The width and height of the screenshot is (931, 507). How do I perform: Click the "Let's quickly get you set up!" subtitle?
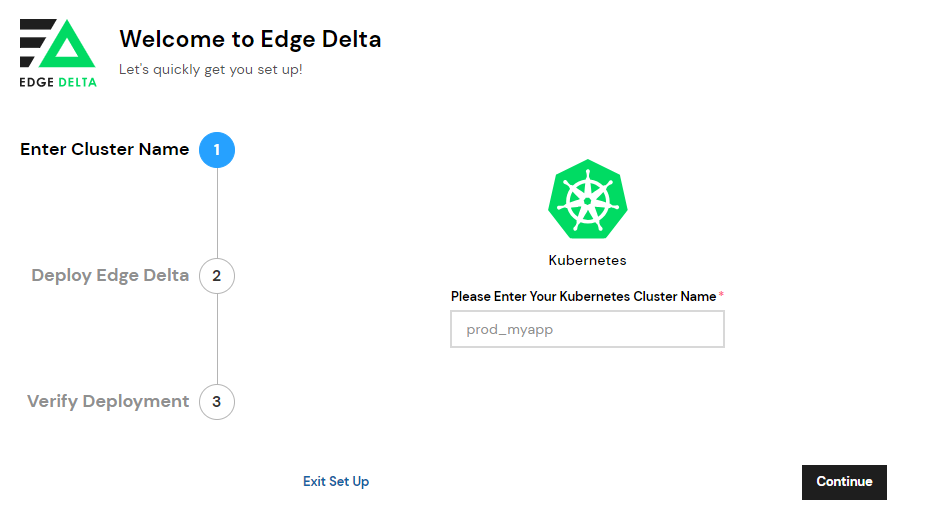point(211,69)
